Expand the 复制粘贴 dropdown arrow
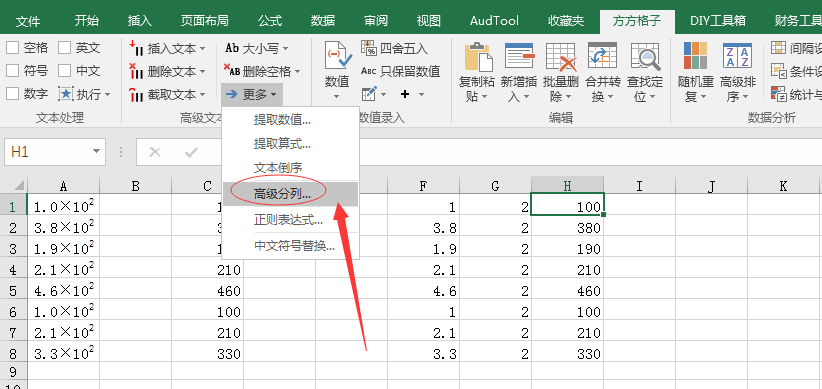 click(484, 96)
